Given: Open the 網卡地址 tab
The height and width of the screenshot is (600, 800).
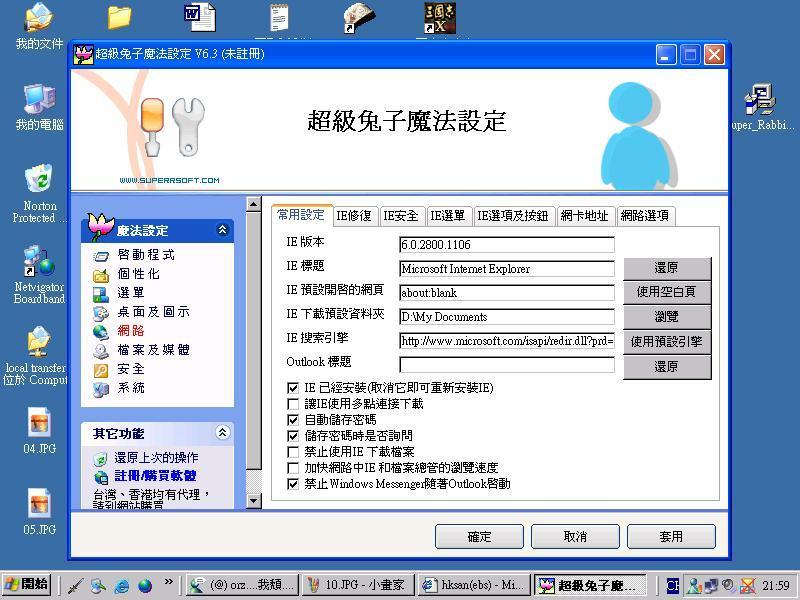Looking at the screenshot, I should point(585,216).
